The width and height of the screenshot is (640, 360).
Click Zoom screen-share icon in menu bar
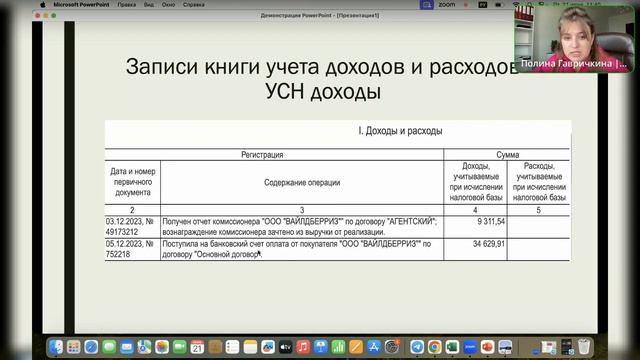(427, 5)
